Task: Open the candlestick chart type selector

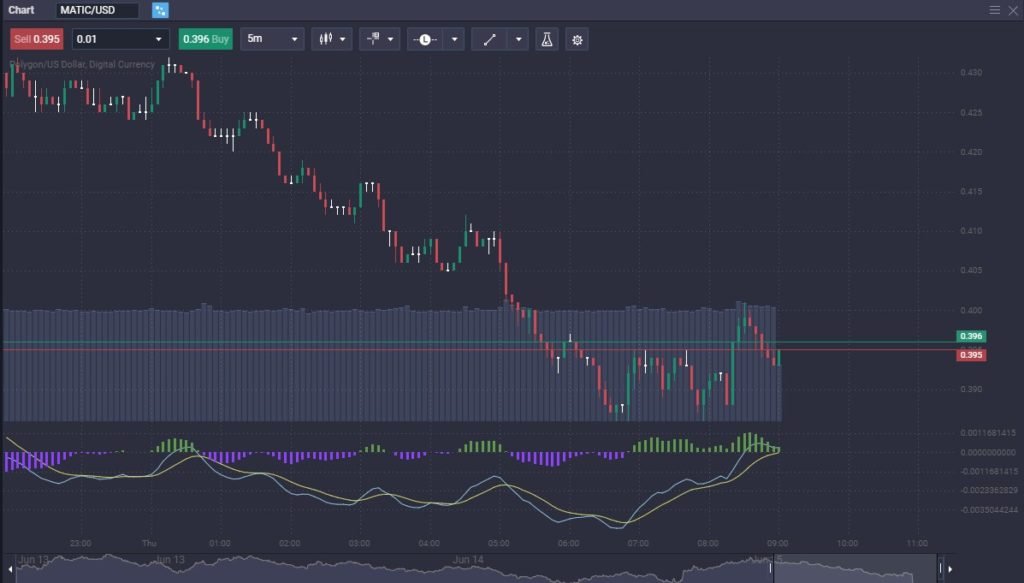Action: 332,39
